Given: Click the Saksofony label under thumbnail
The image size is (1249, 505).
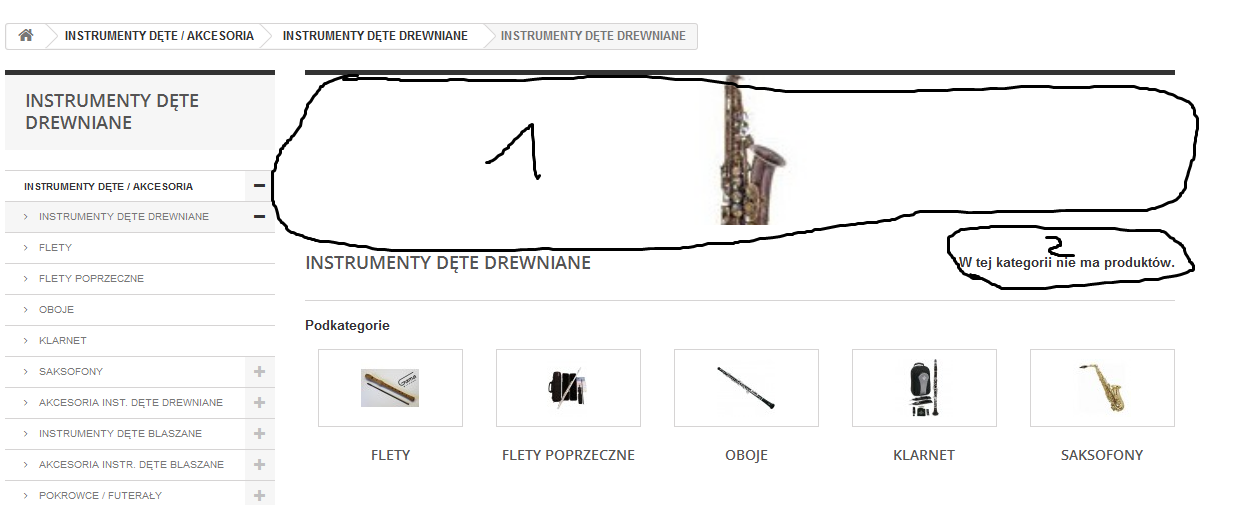Looking at the screenshot, I should [x=1102, y=455].
